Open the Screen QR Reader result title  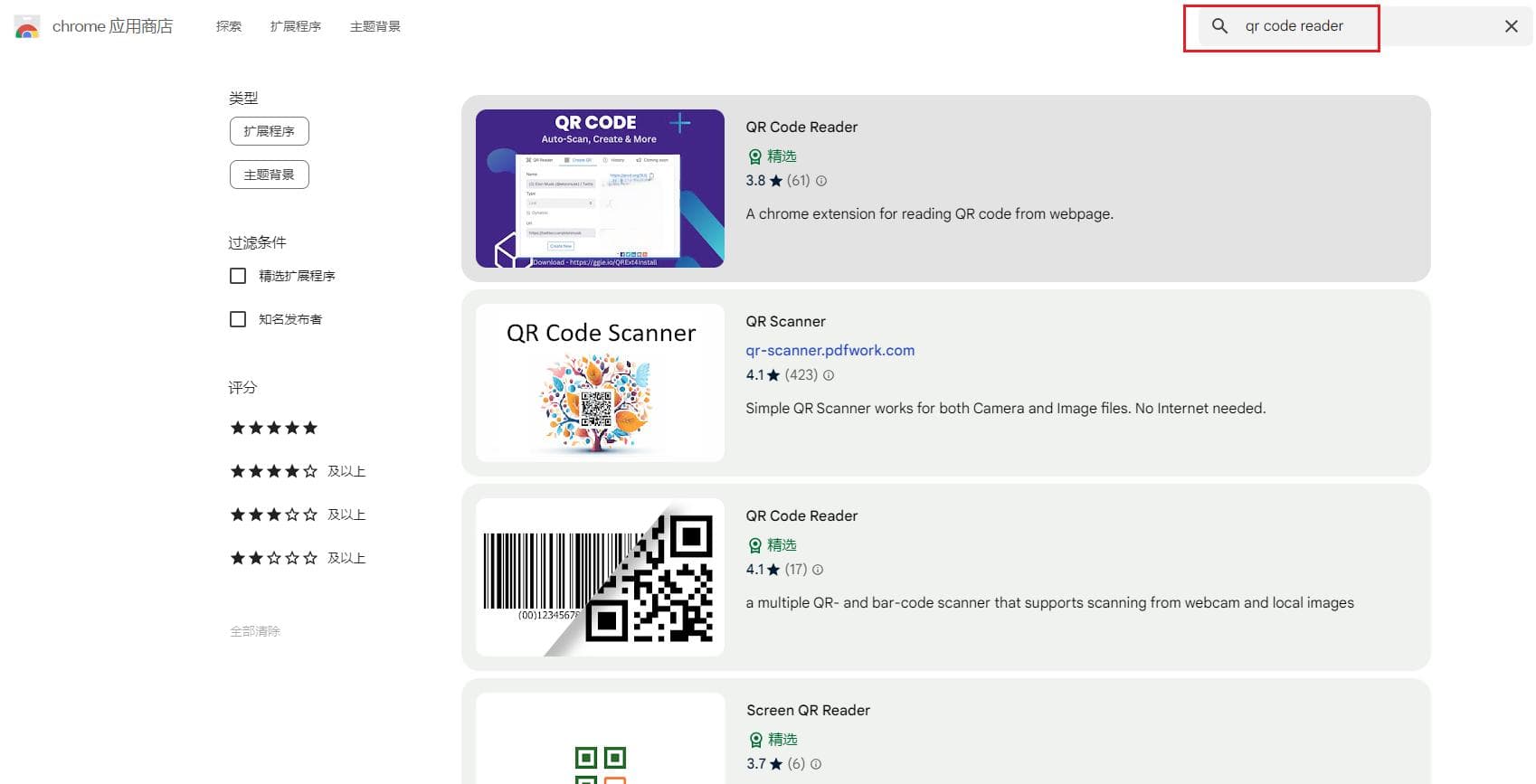(x=808, y=710)
